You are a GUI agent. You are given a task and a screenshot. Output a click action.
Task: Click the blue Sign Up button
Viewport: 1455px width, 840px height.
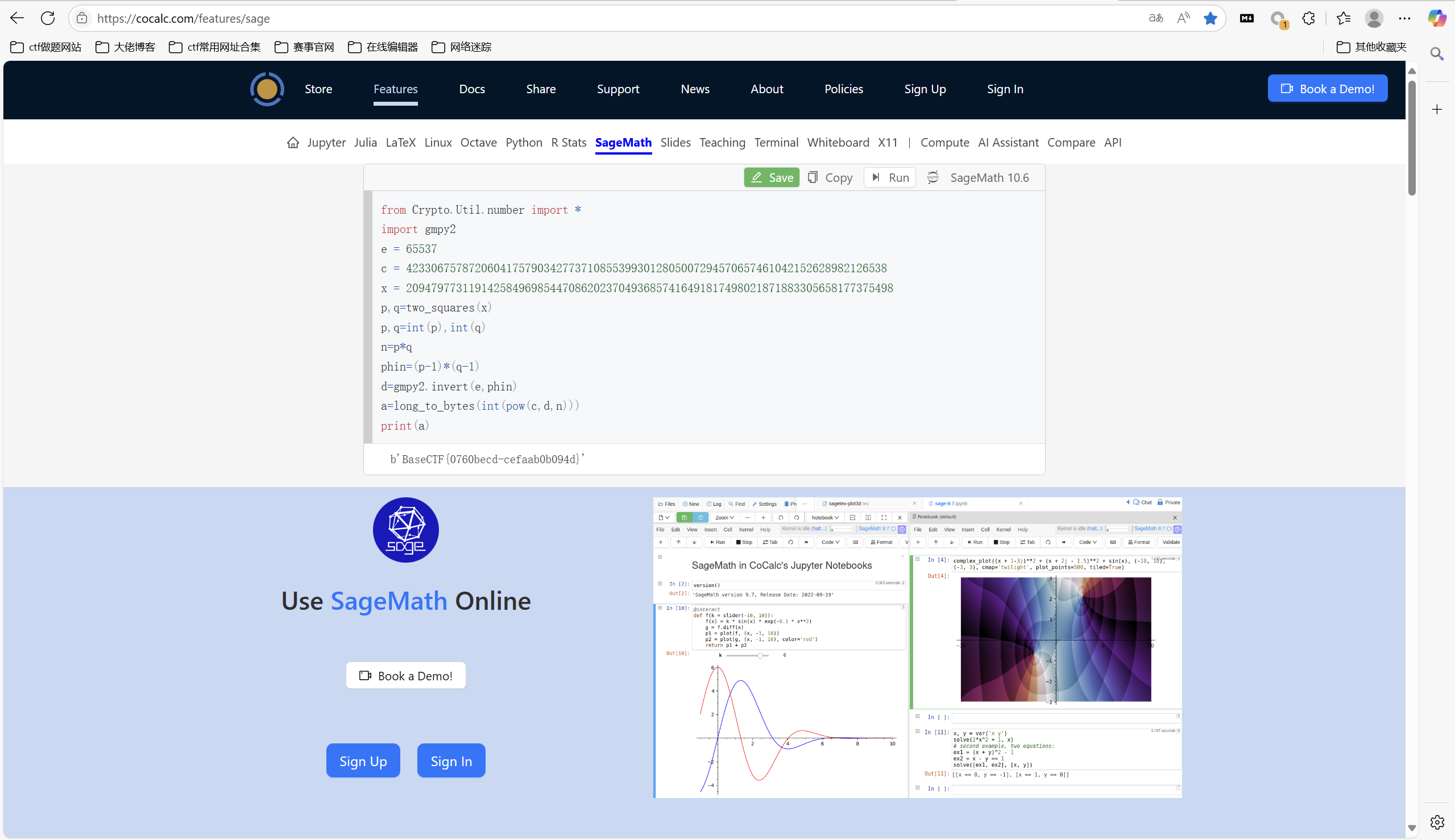(363, 760)
